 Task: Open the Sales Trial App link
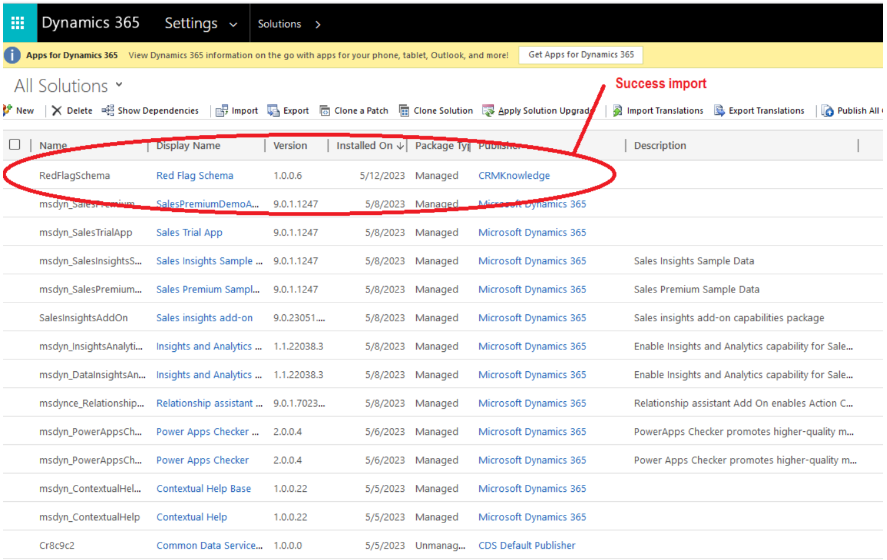click(x=190, y=232)
